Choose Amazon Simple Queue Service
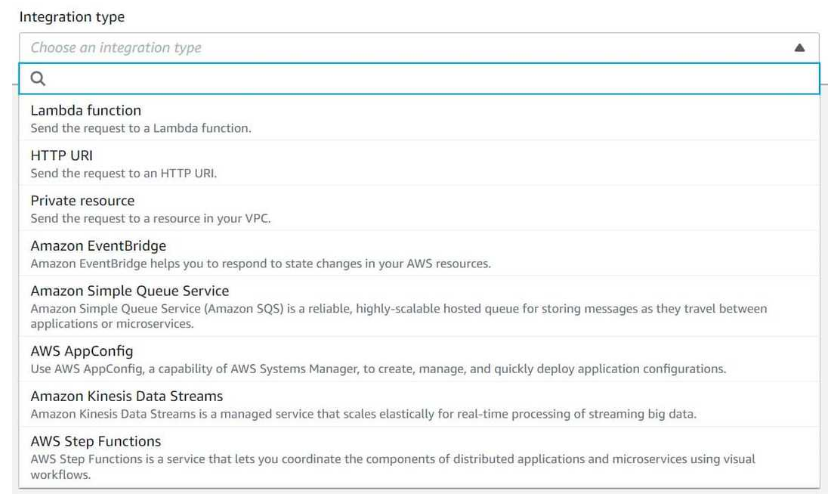 [x=419, y=306]
